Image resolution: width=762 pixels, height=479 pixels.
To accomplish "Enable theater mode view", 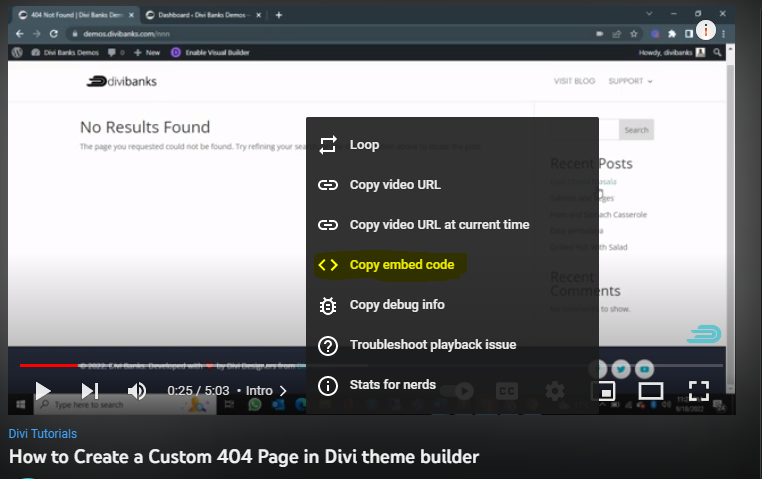I will coord(651,391).
